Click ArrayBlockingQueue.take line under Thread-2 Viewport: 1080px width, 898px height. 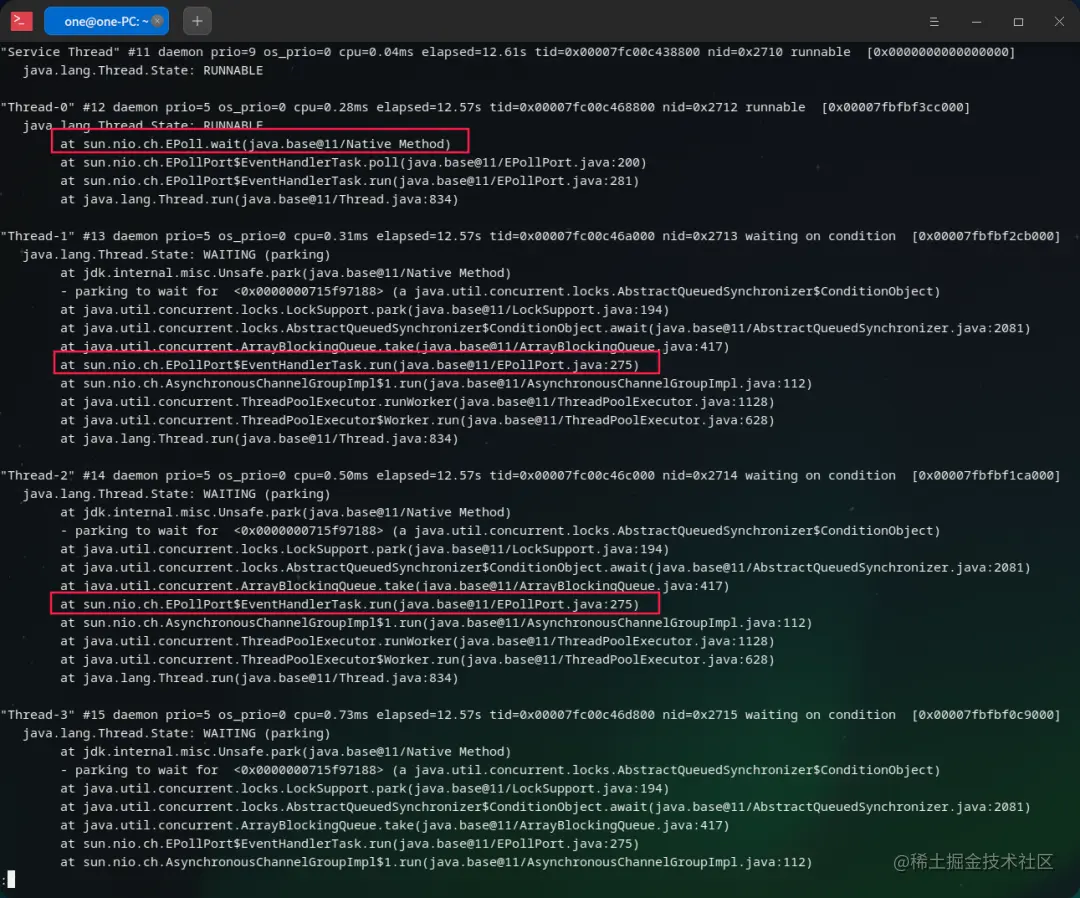394,586
